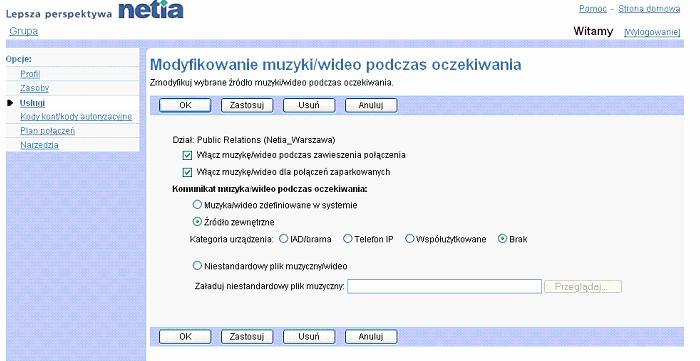700x361 pixels.
Task: Click the bottom Usuń button
Action: [309, 336]
